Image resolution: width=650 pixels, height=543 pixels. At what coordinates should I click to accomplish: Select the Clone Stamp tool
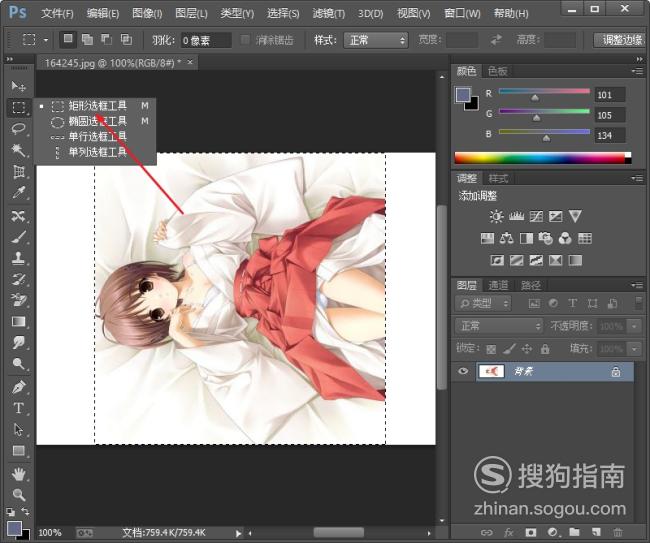pyautogui.click(x=18, y=258)
